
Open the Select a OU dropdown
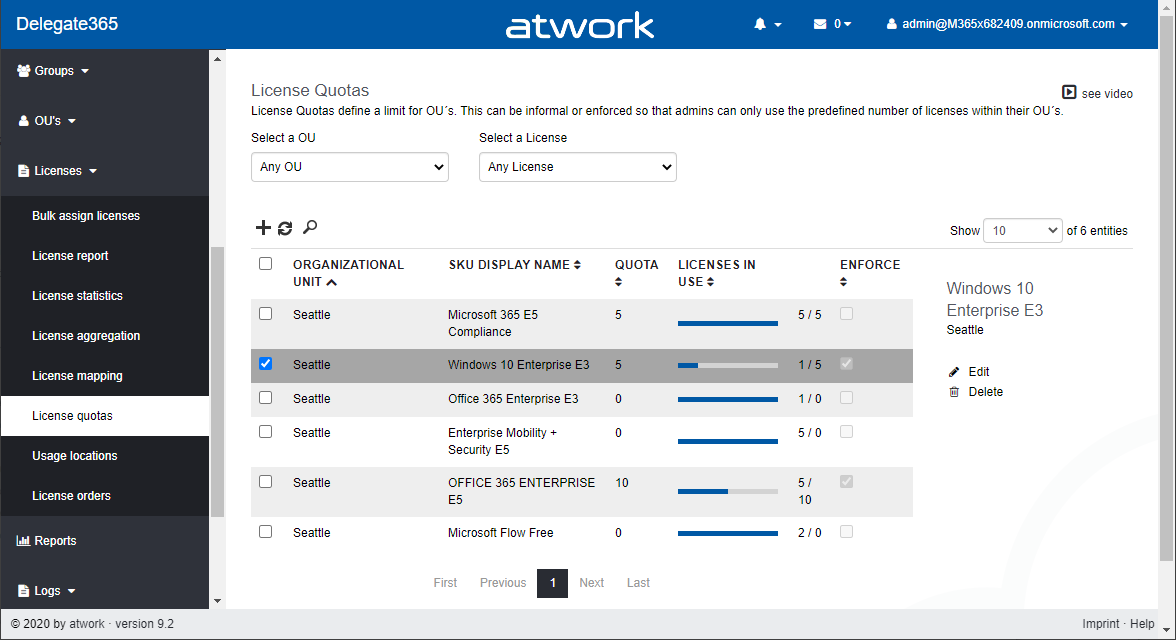point(349,167)
